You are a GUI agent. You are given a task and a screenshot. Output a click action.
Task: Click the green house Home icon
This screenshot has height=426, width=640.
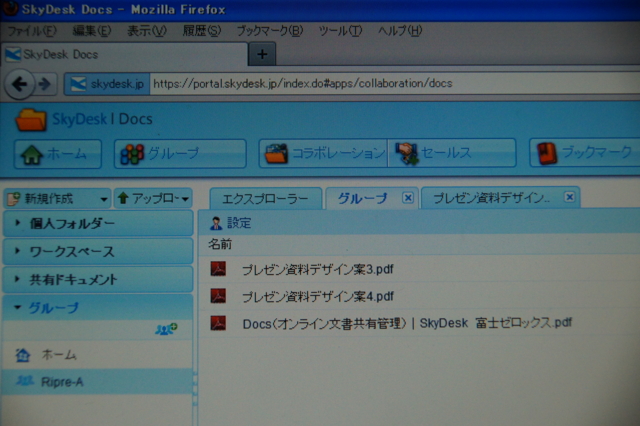tap(31, 155)
